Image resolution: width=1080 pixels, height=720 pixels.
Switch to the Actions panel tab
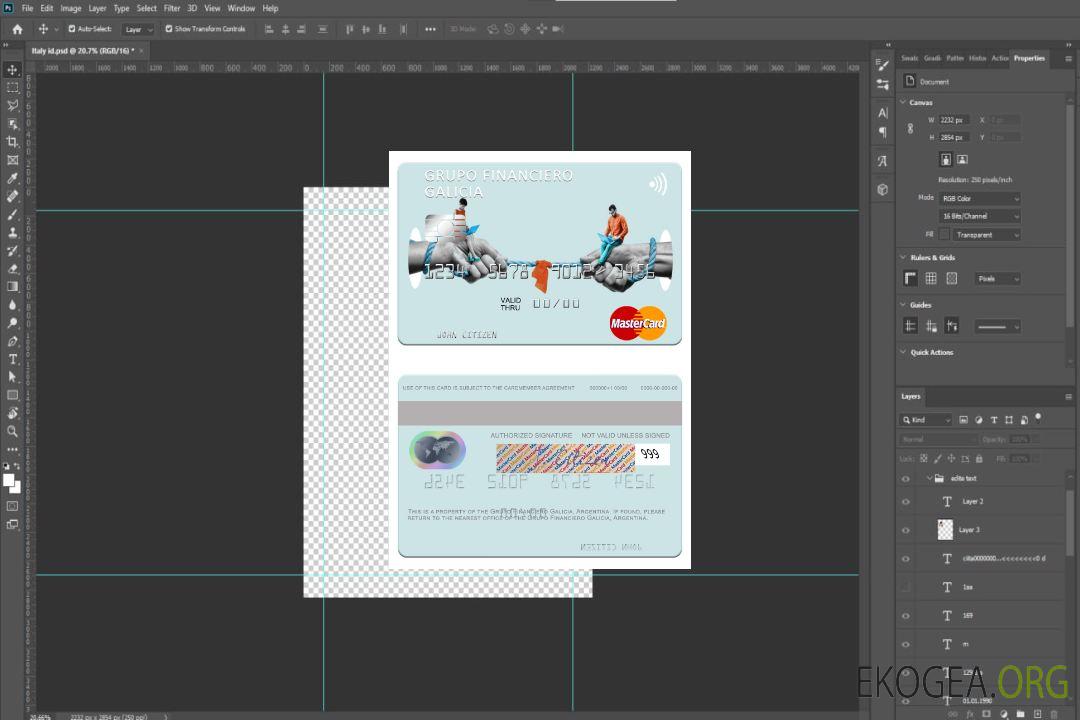click(x=999, y=58)
